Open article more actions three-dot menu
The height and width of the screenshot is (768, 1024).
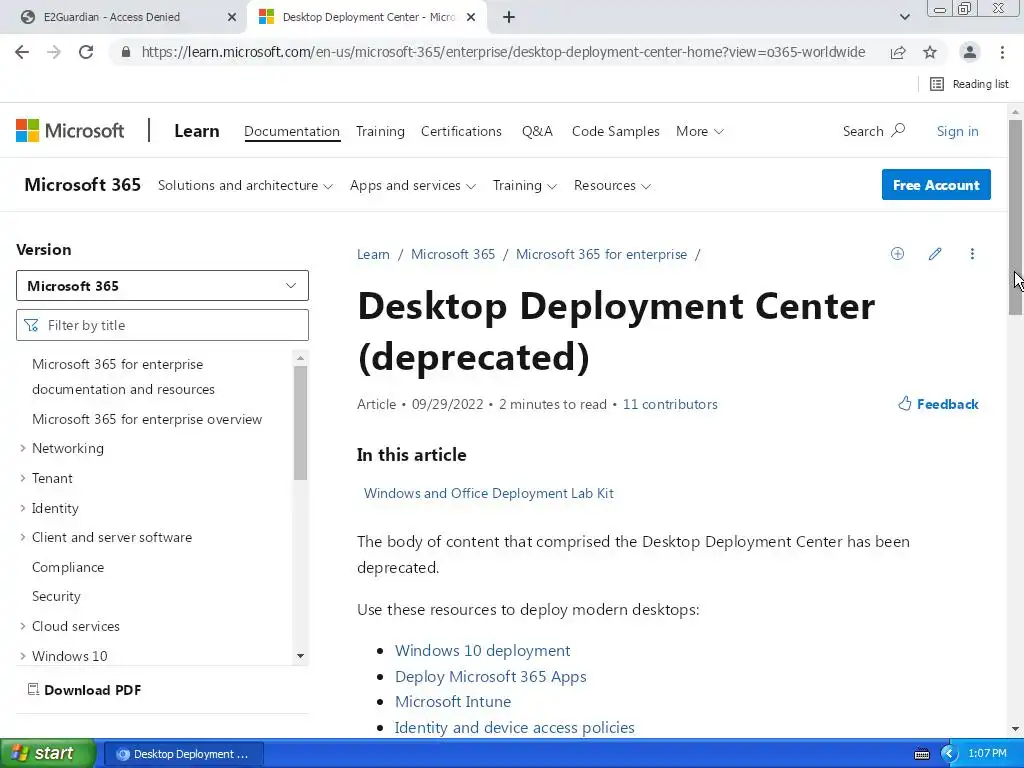[x=972, y=254]
